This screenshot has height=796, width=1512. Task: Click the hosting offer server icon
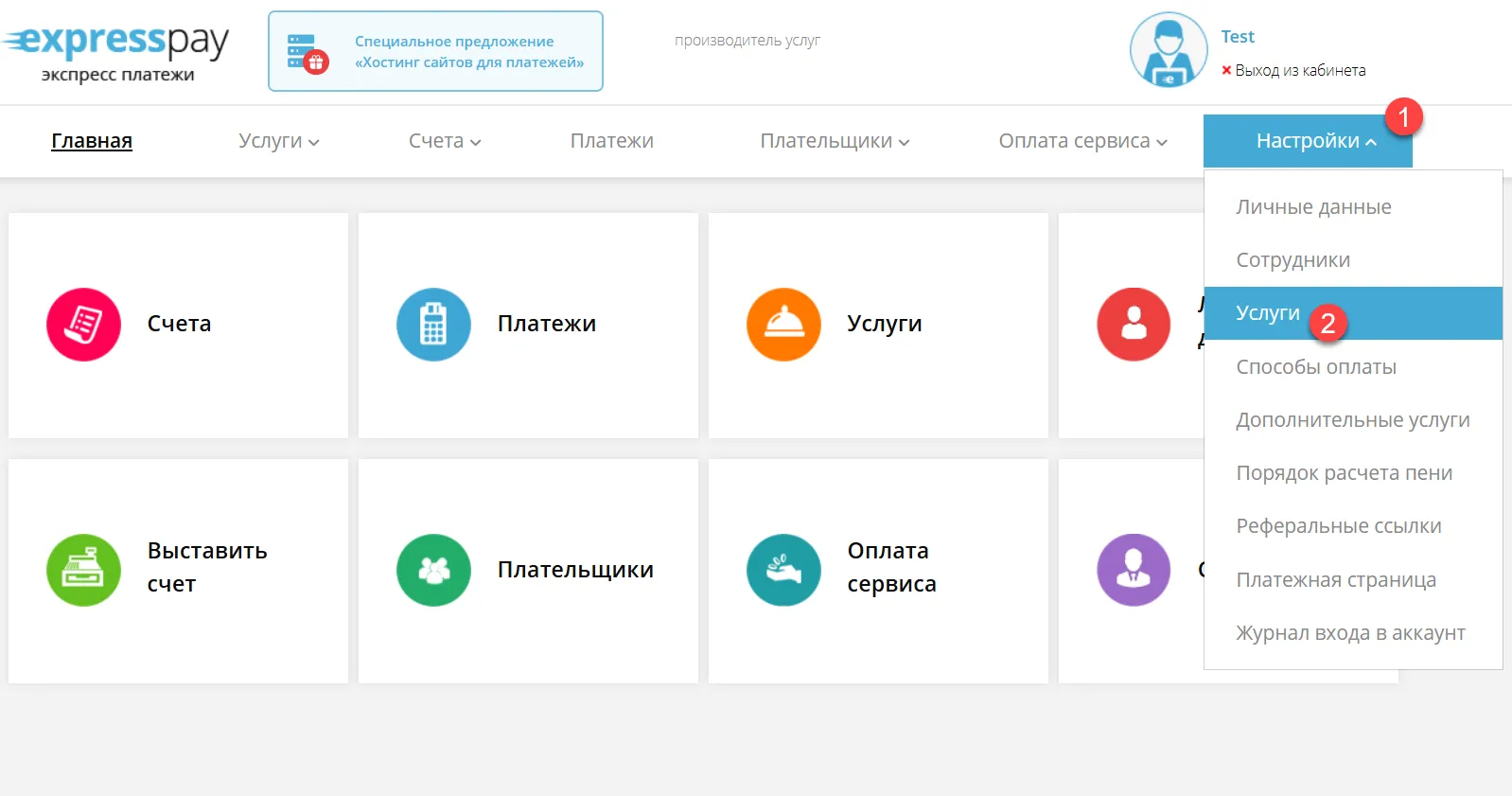pos(308,53)
